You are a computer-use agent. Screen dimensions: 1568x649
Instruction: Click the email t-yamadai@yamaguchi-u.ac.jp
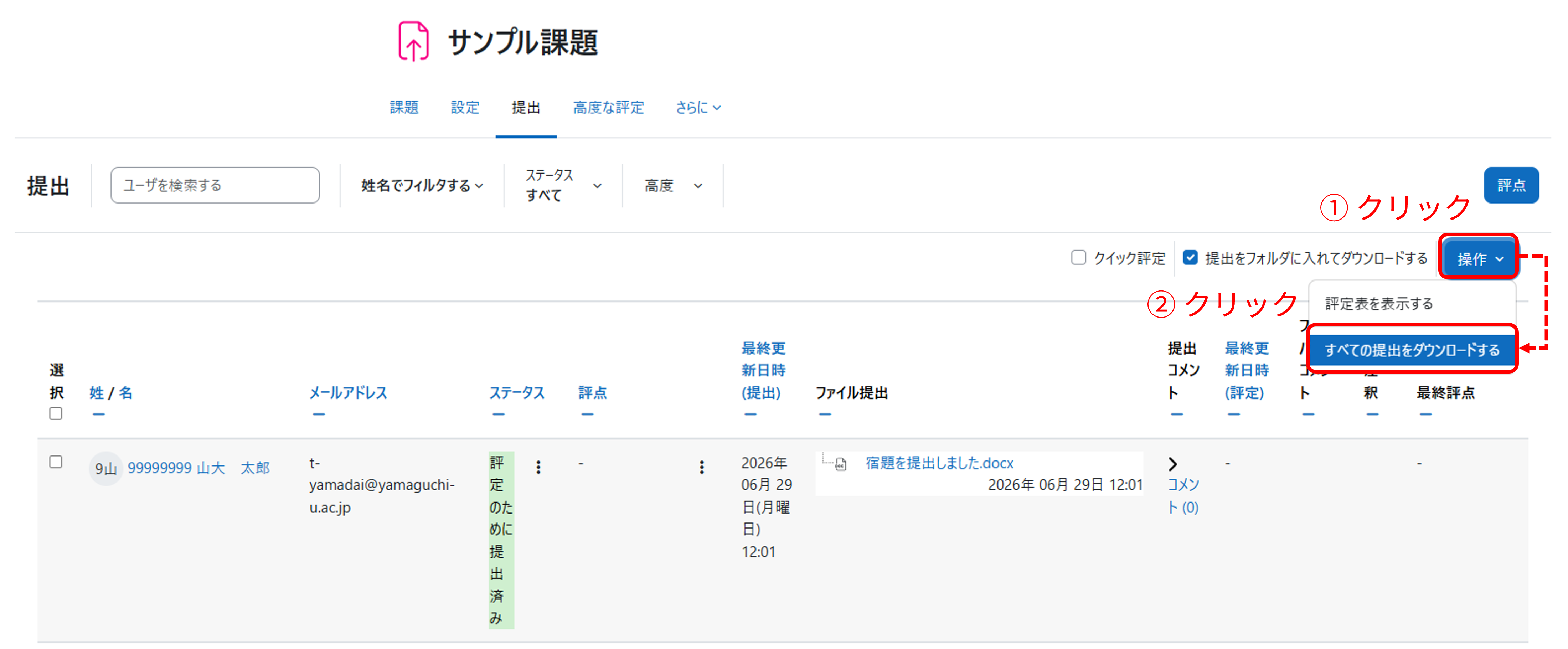382,485
